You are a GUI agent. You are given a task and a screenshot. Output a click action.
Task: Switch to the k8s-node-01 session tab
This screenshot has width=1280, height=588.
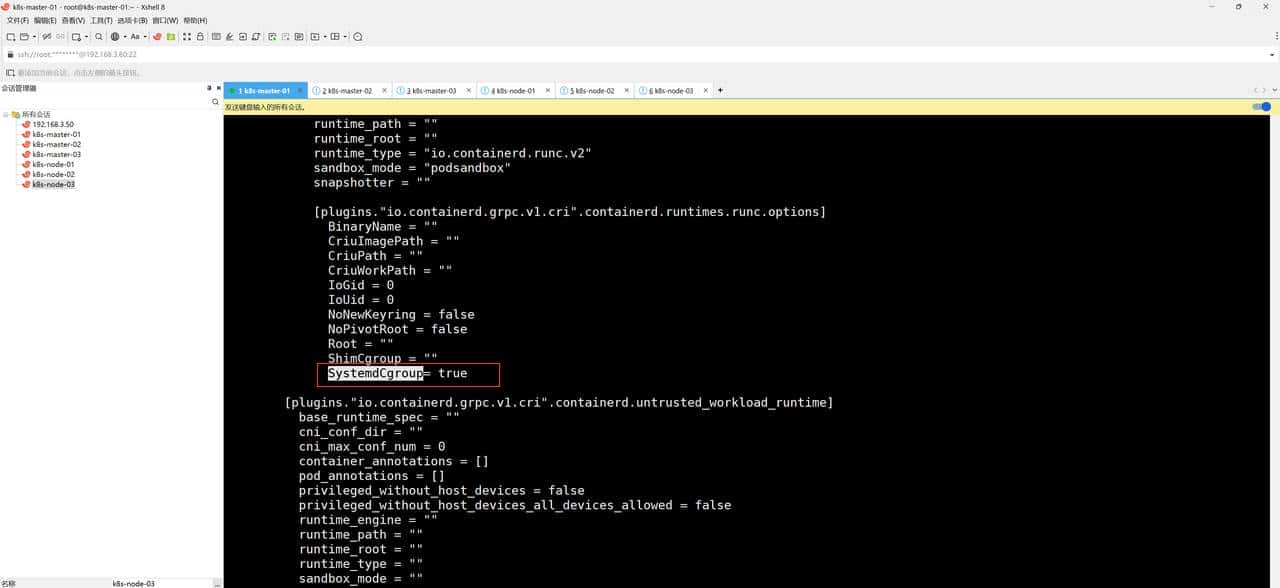tap(513, 90)
